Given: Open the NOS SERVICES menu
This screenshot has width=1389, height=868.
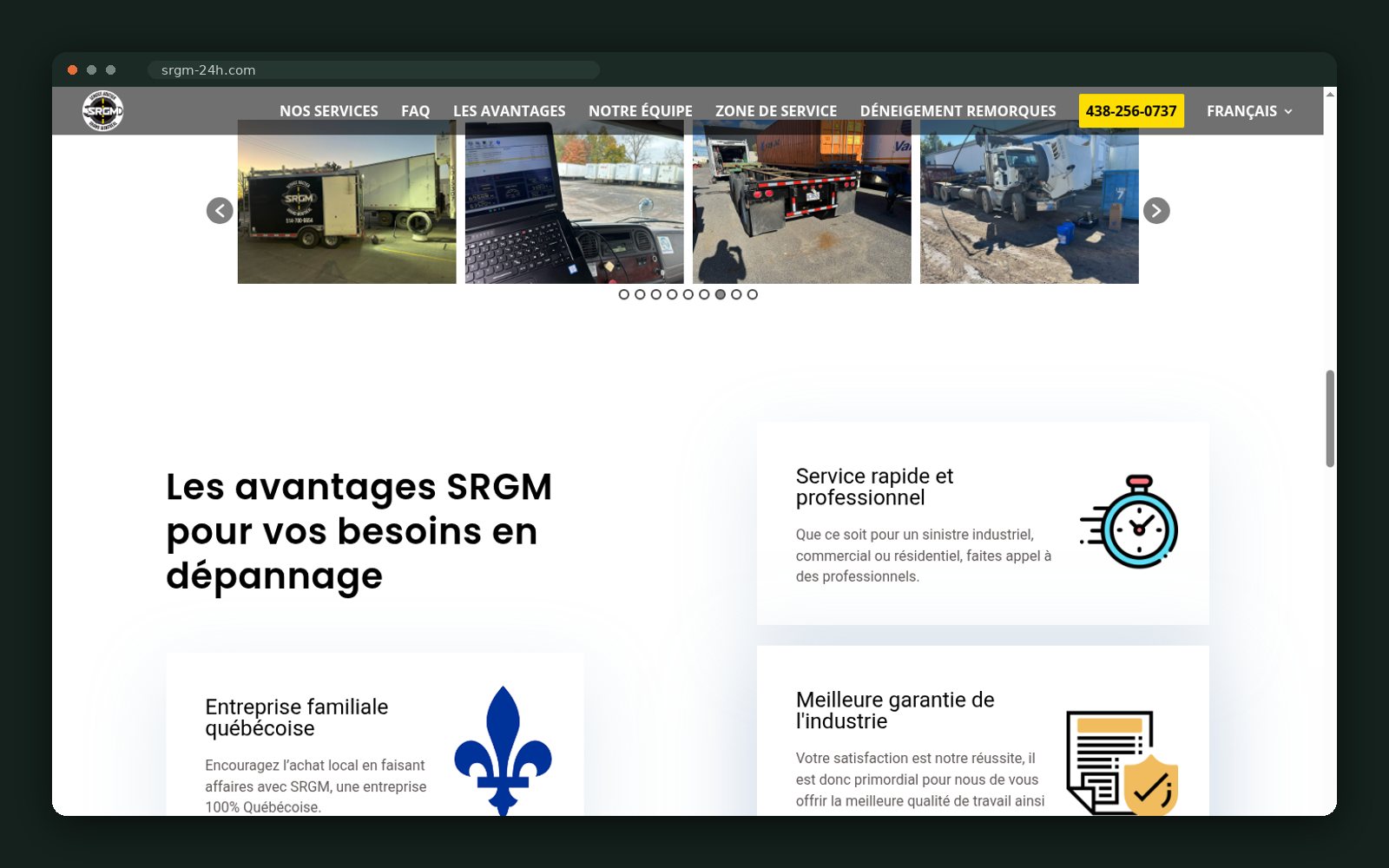Looking at the screenshot, I should point(329,111).
